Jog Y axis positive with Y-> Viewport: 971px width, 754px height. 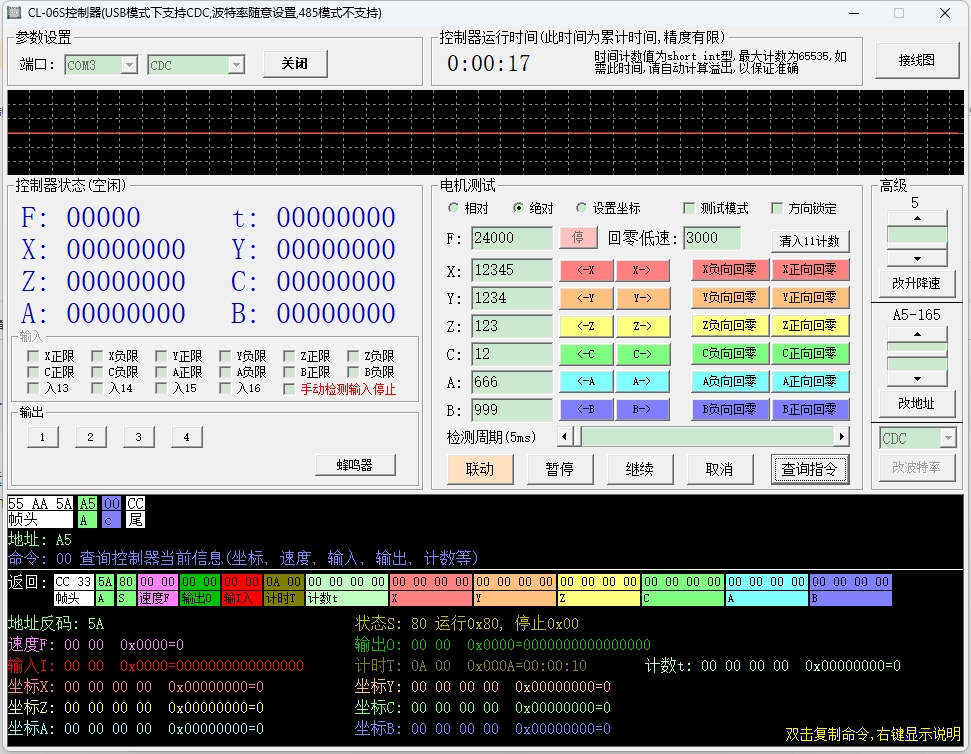tap(642, 298)
